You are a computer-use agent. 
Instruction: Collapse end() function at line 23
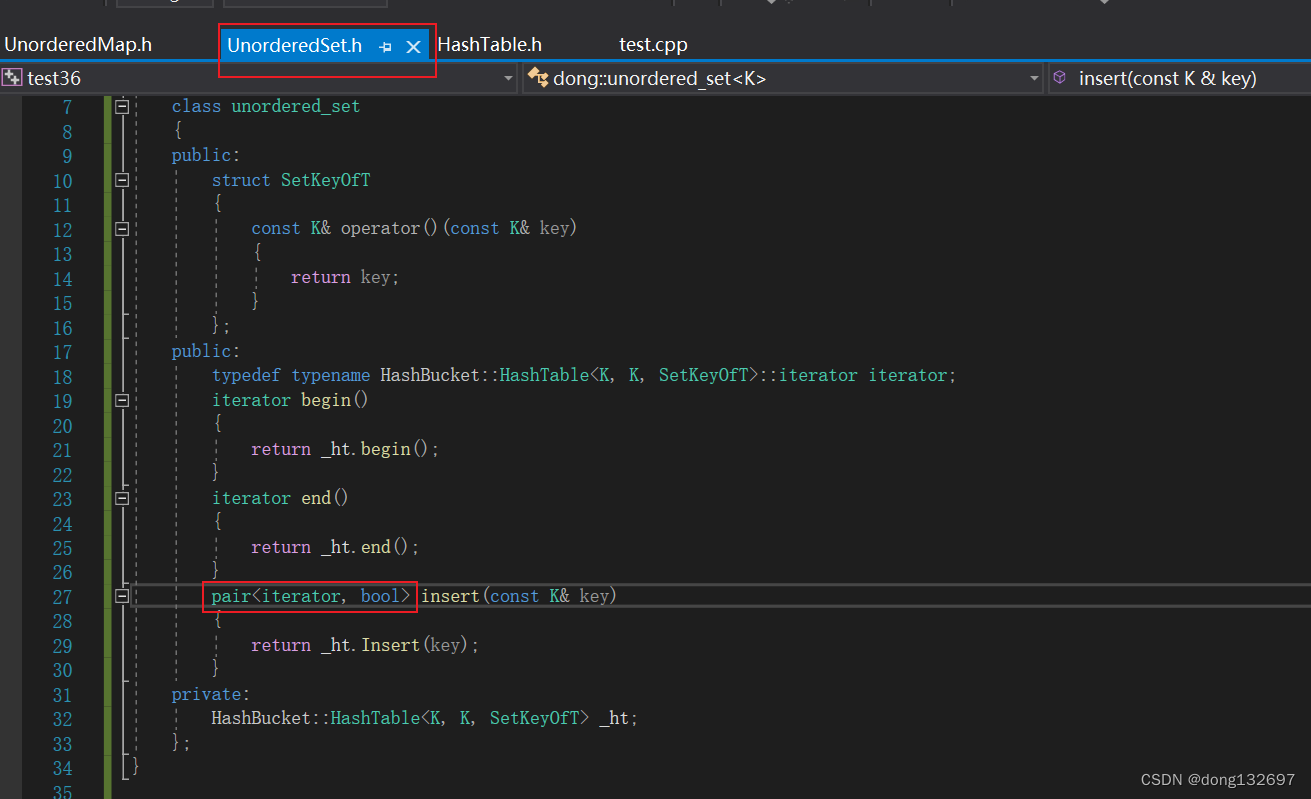[122, 498]
